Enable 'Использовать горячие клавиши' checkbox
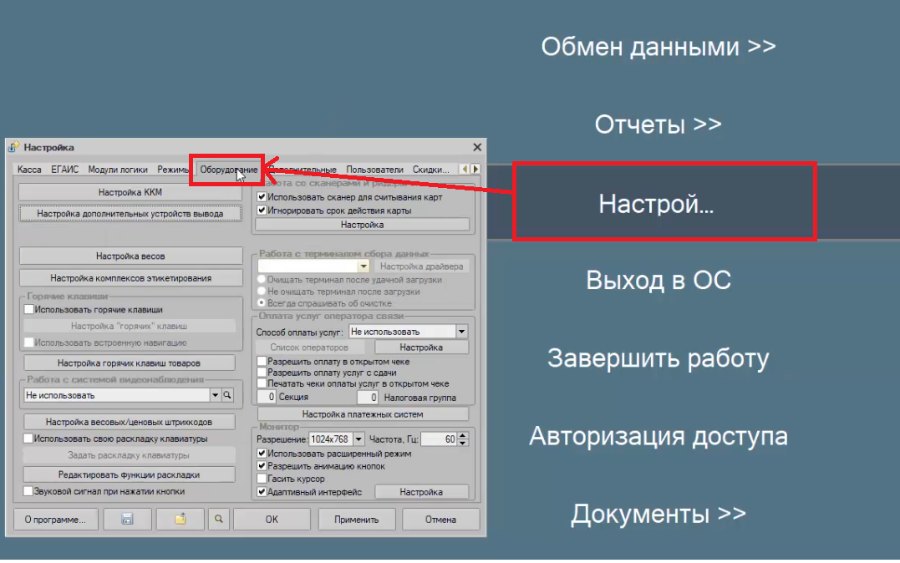This screenshot has width=900, height=563. (29, 309)
